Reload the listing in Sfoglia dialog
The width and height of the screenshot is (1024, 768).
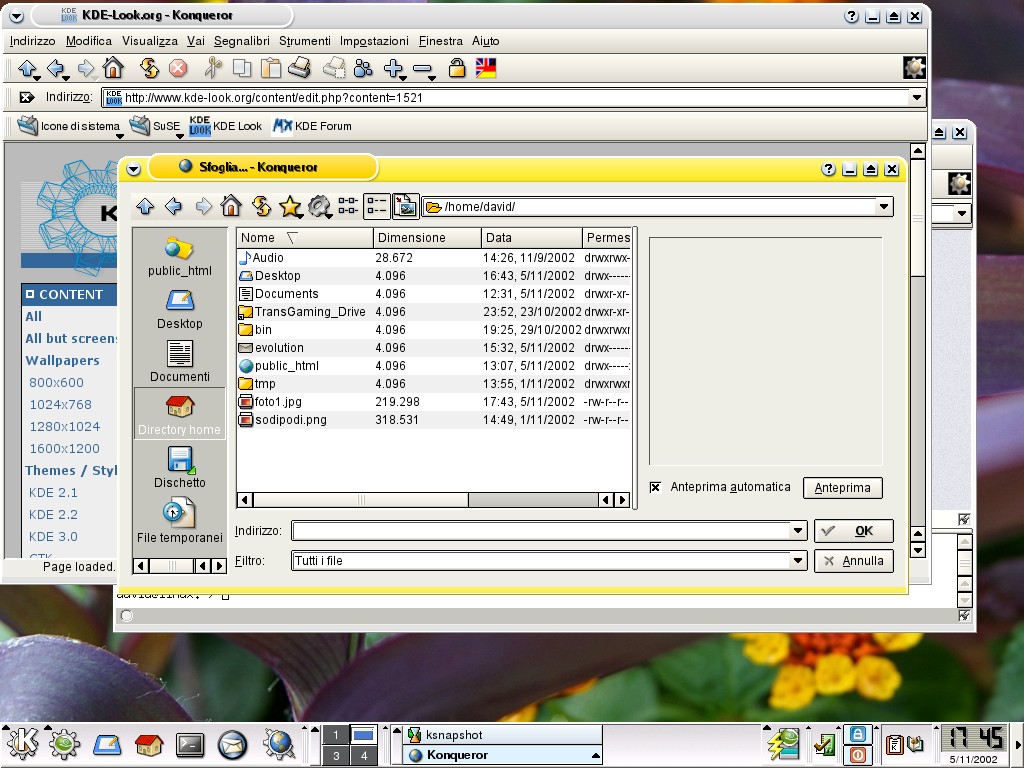coord(261,206)
